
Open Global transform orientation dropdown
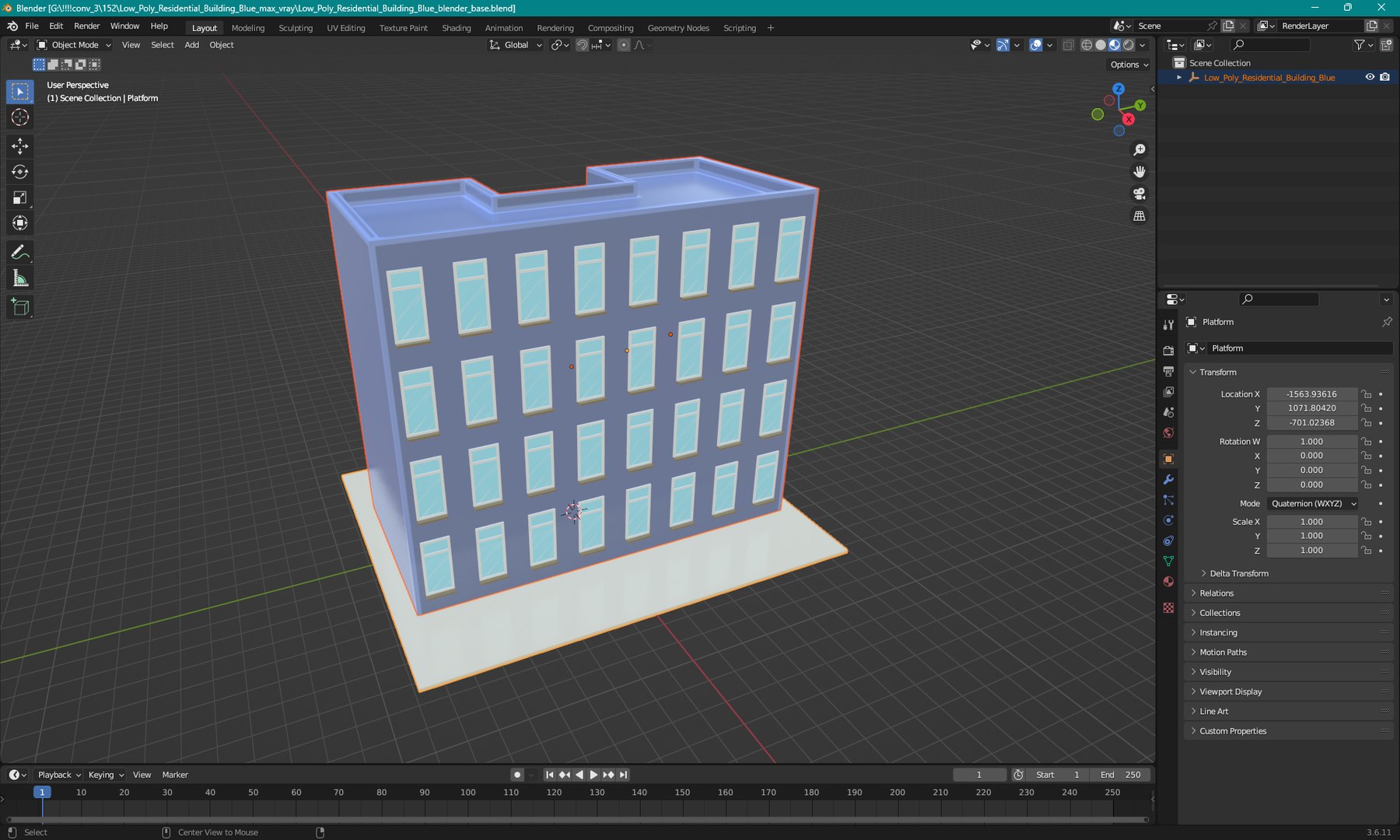(516, 45)
